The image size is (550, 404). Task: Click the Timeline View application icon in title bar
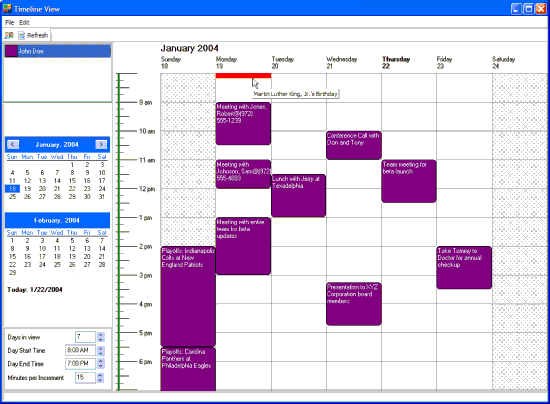[x=7, y=8]
